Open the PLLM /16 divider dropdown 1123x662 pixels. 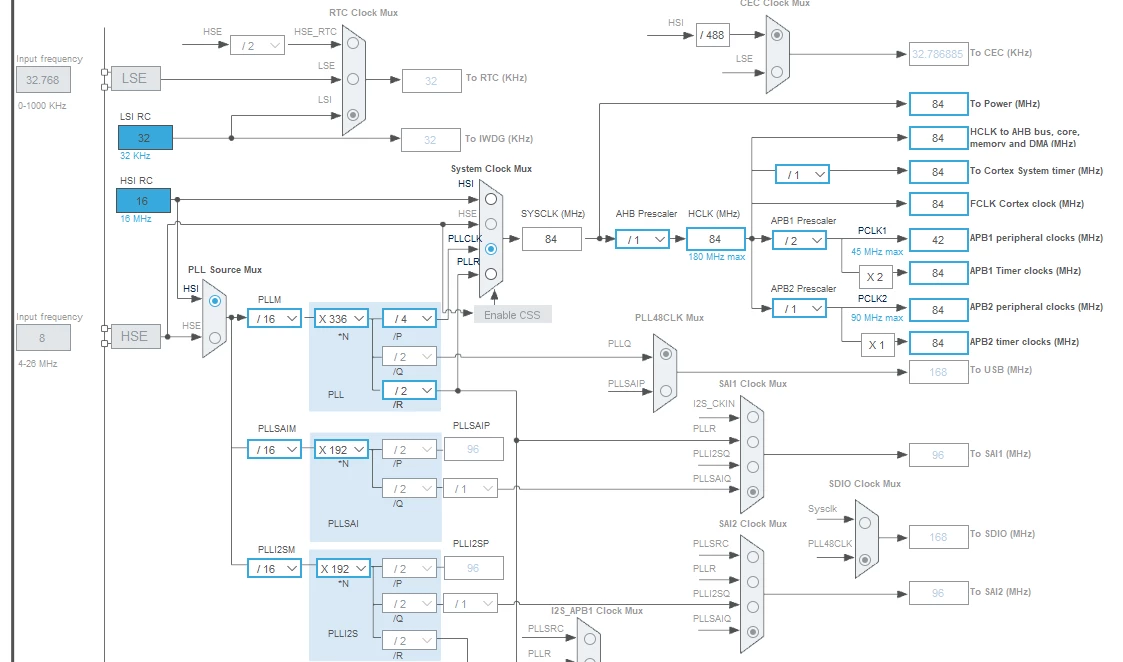tap(274, 318)
